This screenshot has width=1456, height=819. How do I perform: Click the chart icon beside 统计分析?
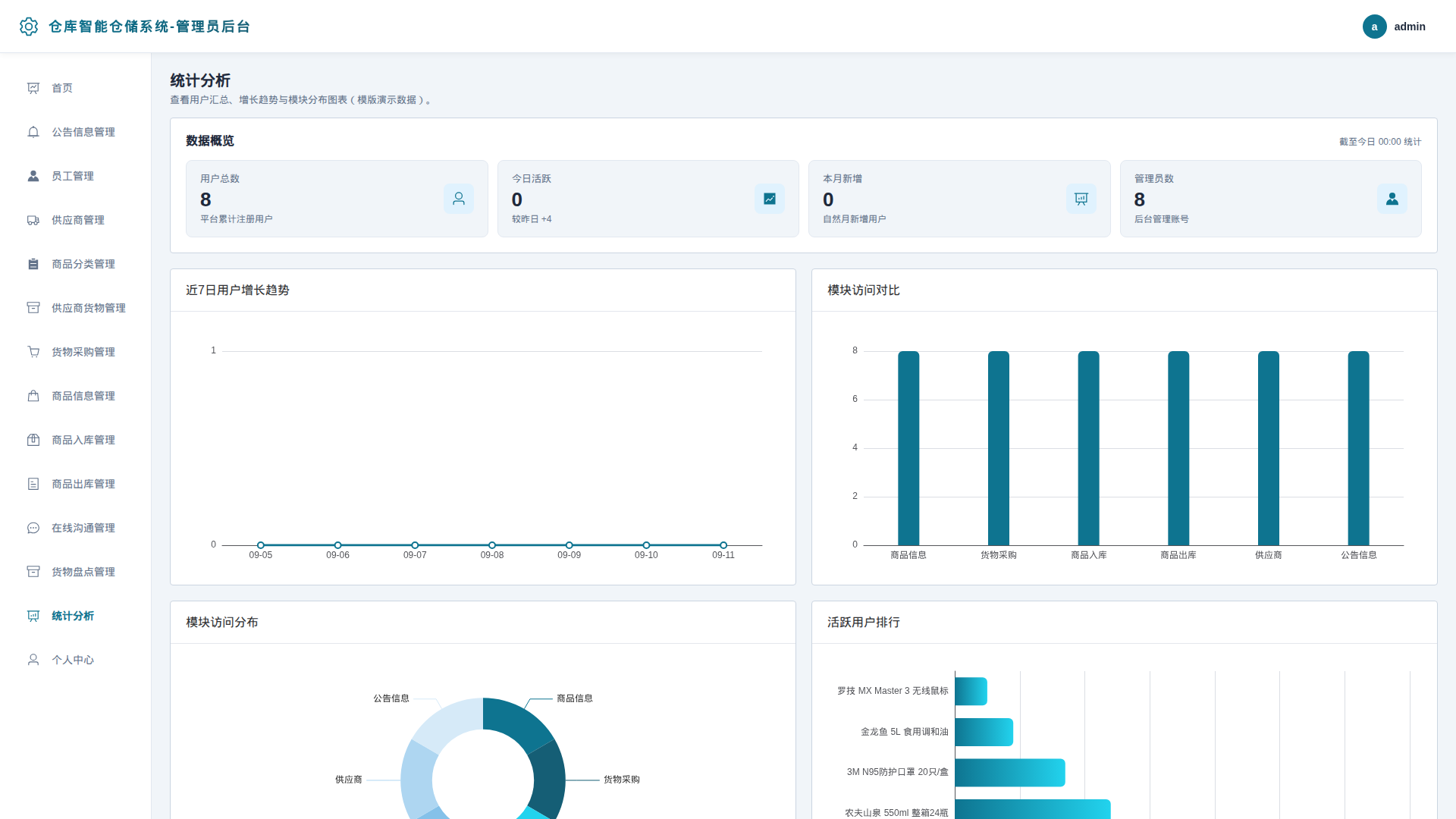pos(33,616)
